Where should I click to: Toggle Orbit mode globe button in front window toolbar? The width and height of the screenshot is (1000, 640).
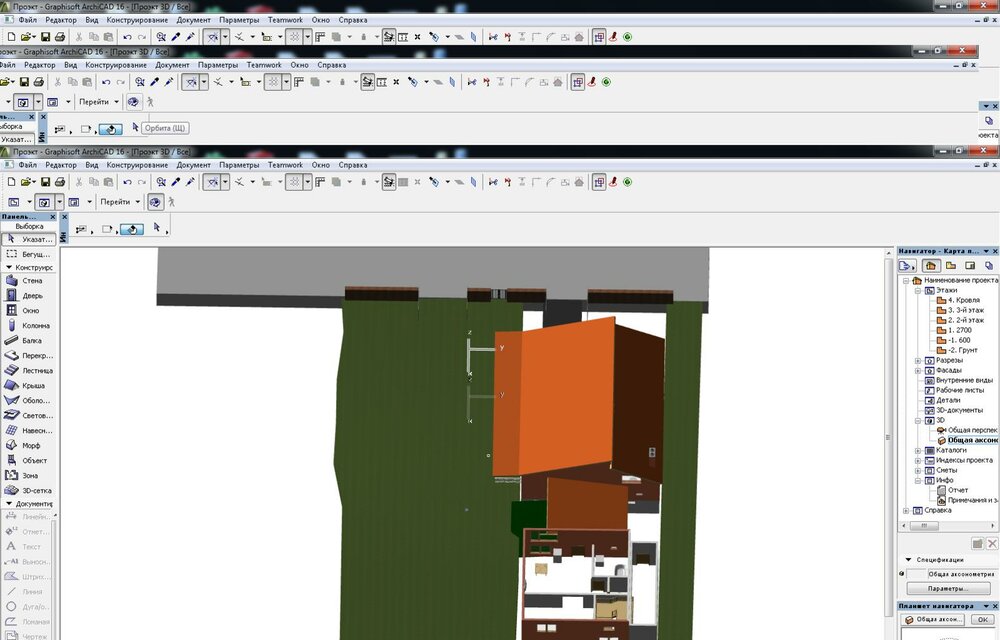(x=155, y=202)
